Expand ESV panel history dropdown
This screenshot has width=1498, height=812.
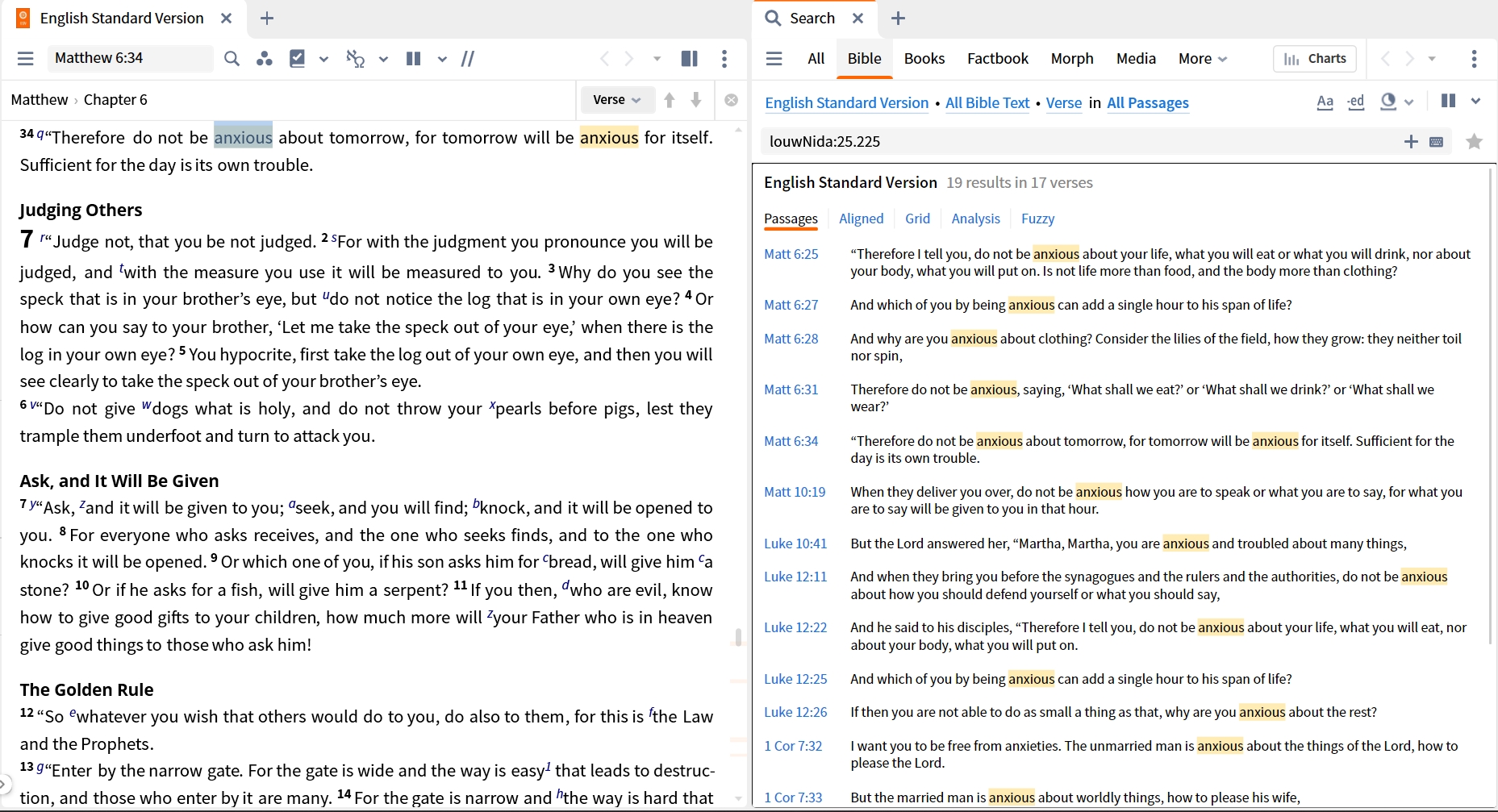pos(657,58)
